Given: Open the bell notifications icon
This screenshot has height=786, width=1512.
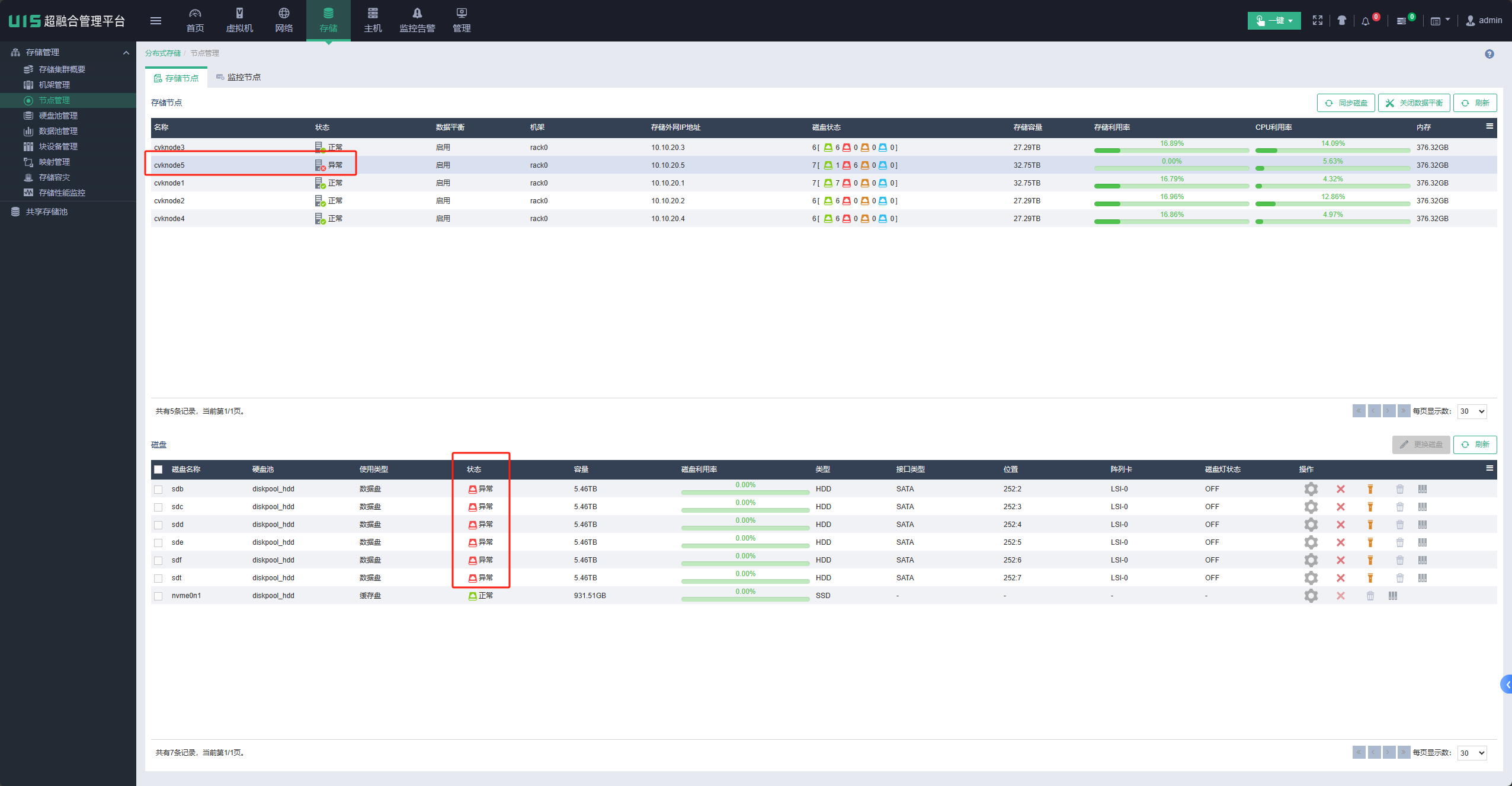Looking at the screenshot, I should pyautogui.click(x=1365, y=21).
